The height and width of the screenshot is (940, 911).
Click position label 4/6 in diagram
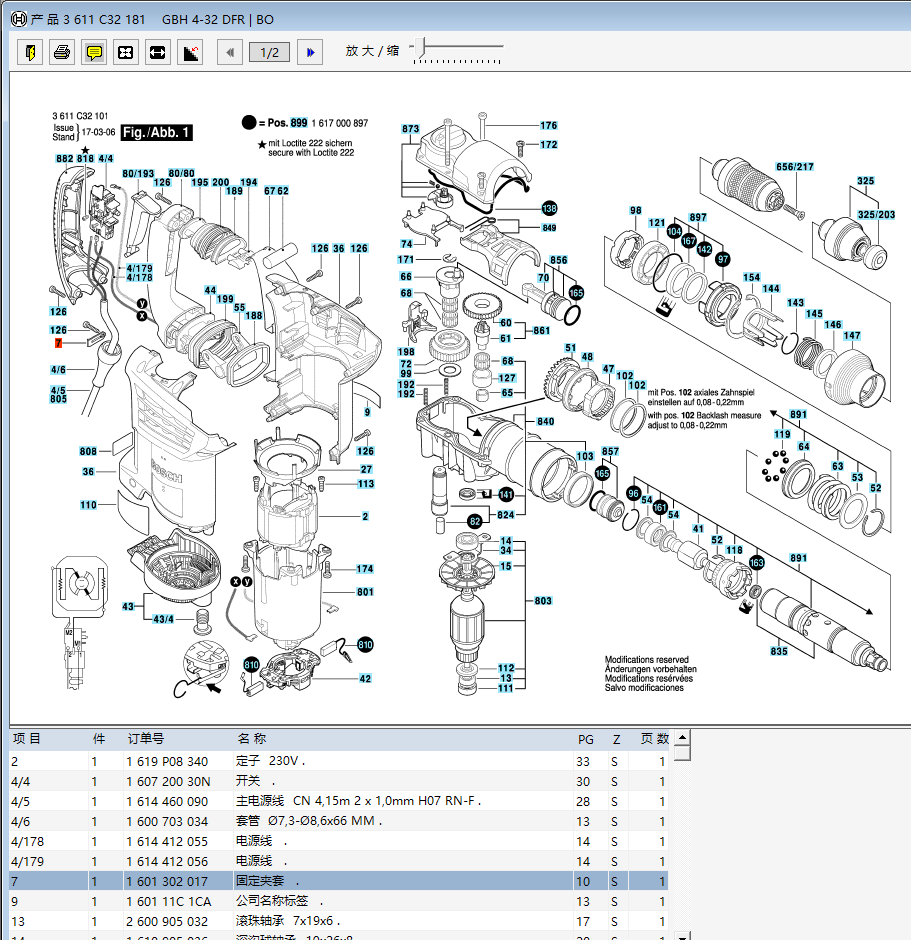pos(58,370)
